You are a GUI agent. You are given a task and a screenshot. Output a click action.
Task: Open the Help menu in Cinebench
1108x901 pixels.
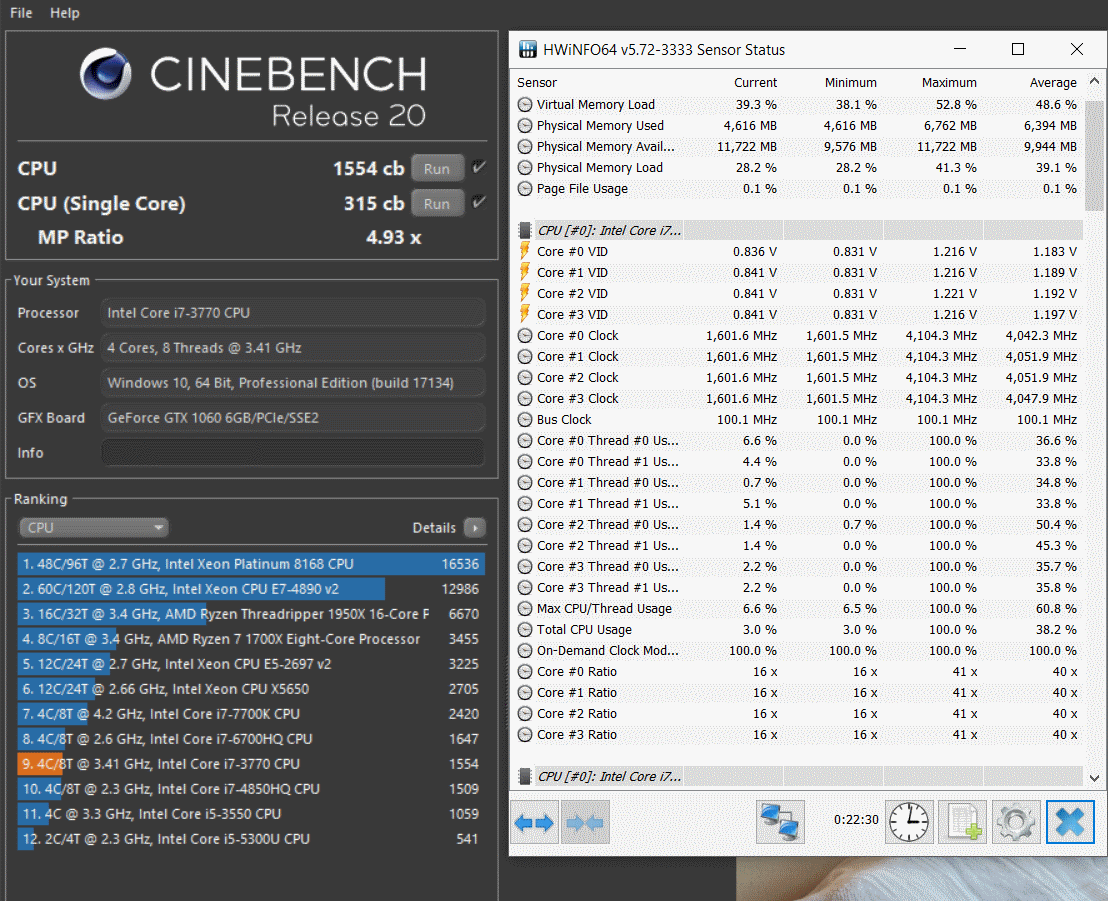click(64, 13)
